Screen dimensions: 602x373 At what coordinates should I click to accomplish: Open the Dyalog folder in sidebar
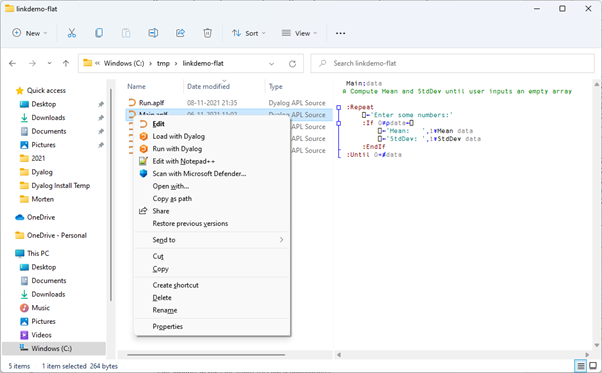point(42,172)
